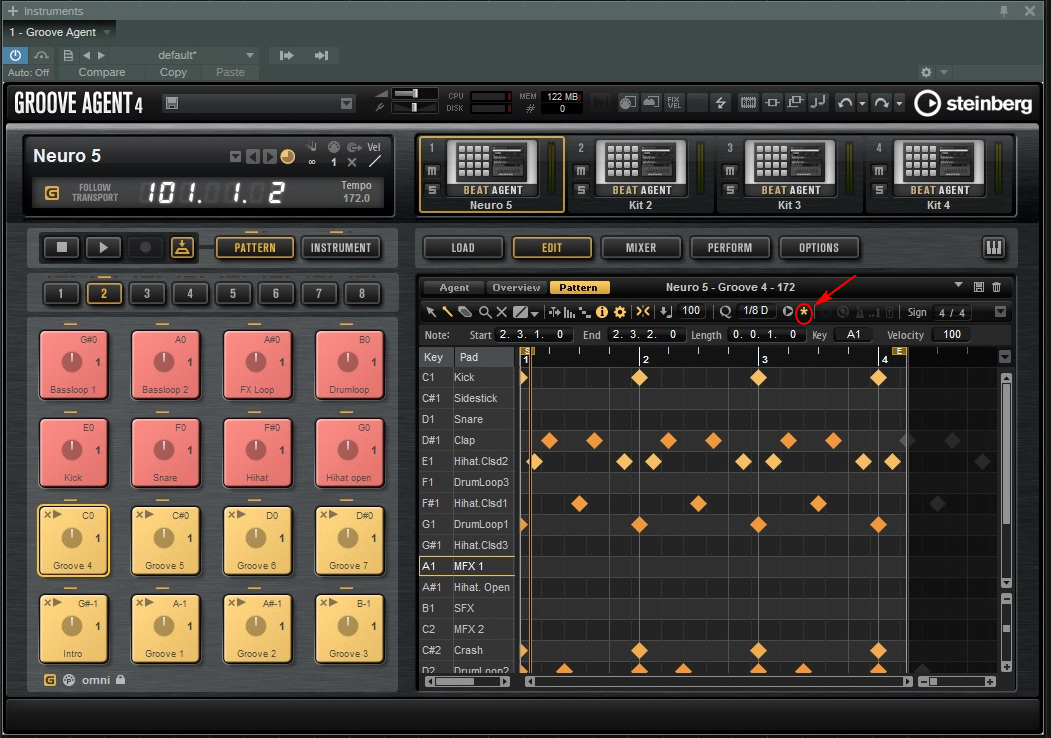Select the arrow Object Selection tool
Screen dimensions: 1051x738
[x=431, y=312]
